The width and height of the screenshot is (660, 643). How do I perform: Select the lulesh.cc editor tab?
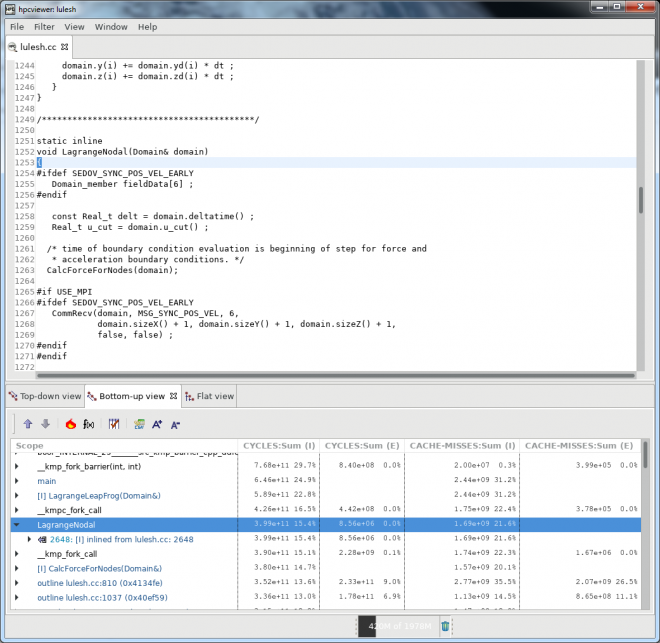[x=38, y=47]
